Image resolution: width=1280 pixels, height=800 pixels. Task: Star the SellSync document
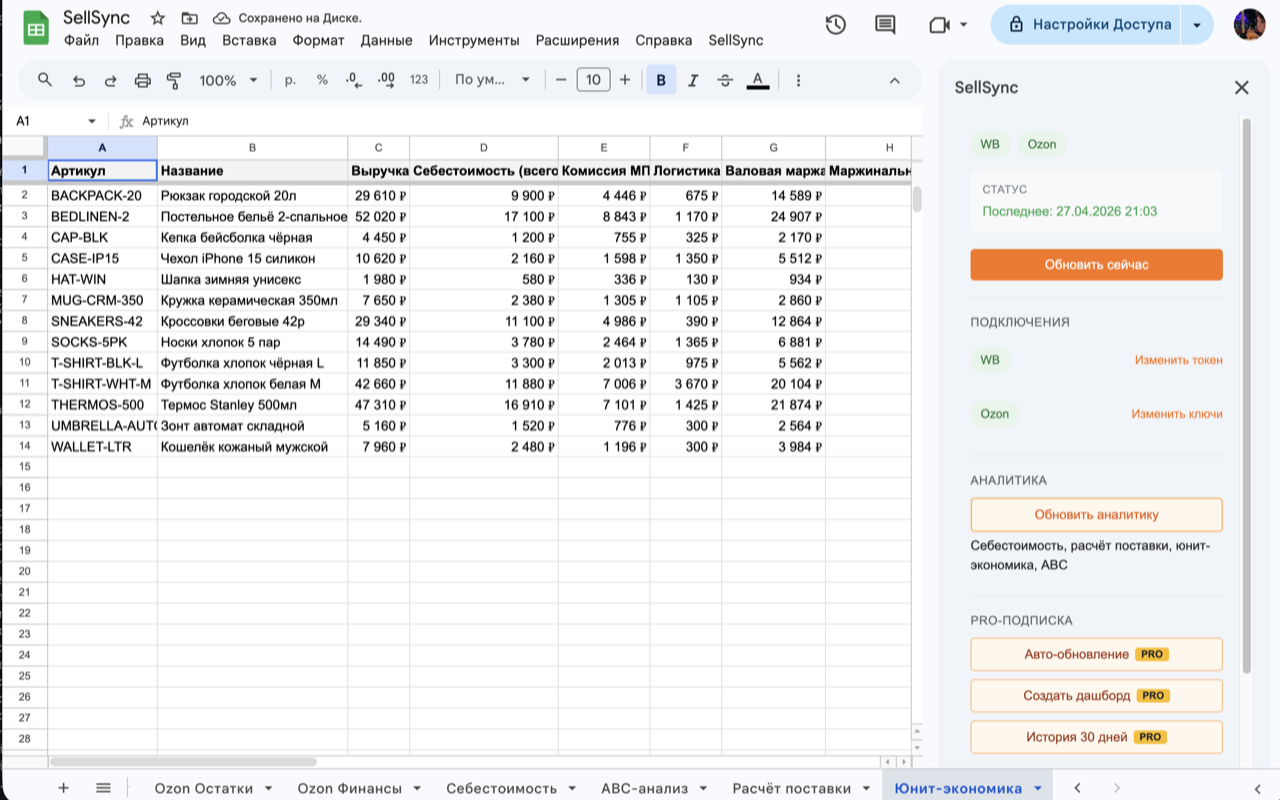157,18
